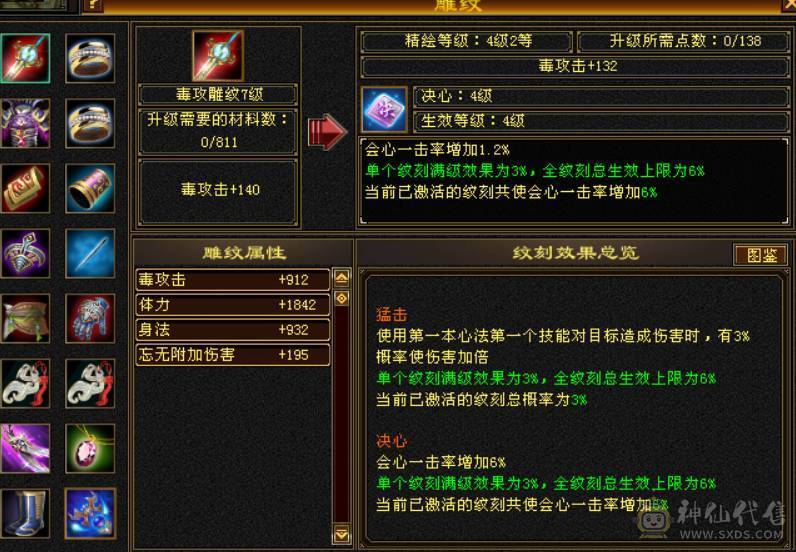Viewport: 796px width, 552px height.
Task: Pick the green belt equipment slot
Action: (25, 318)
